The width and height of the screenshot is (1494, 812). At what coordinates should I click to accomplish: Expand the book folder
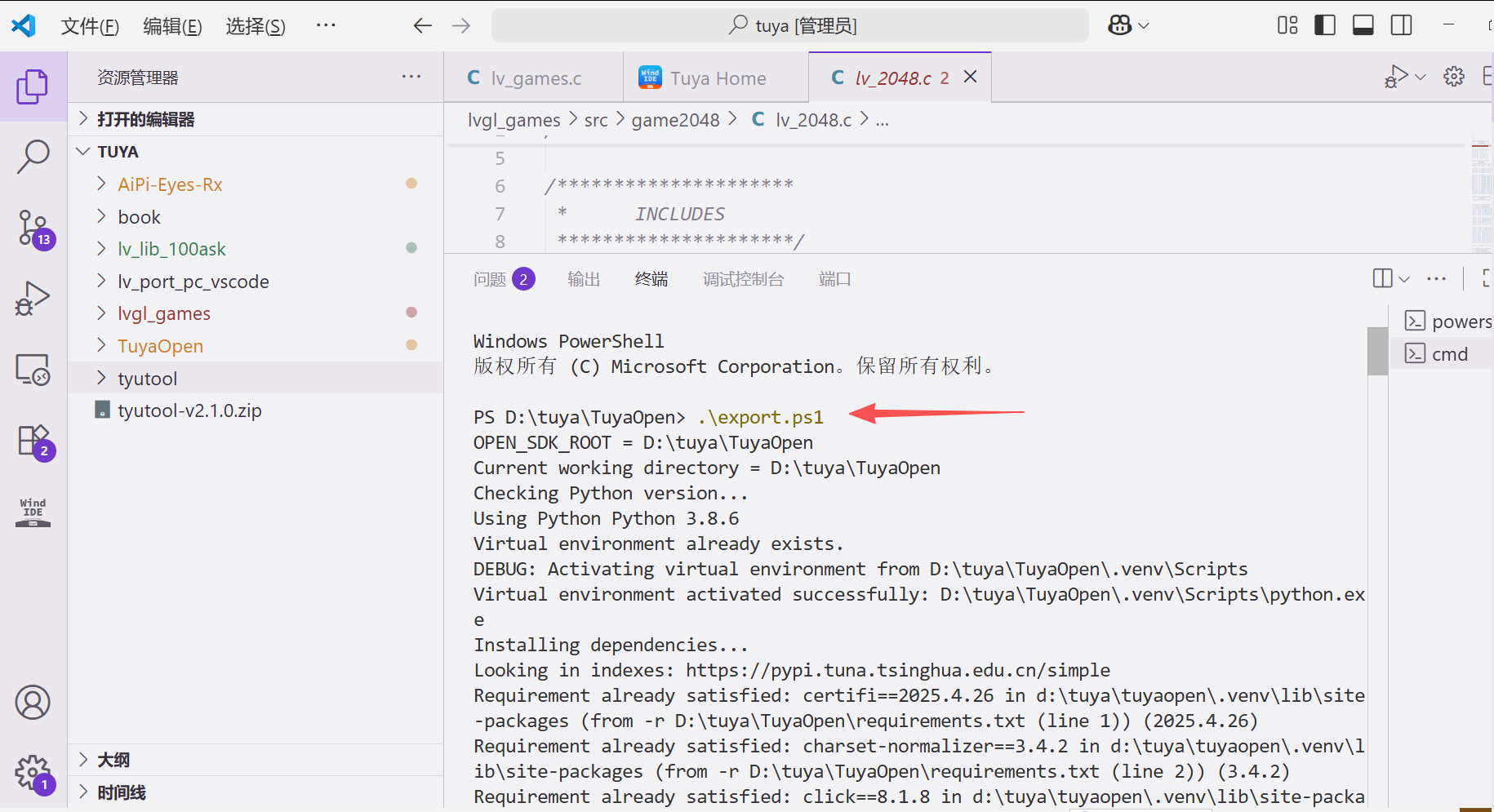[256, 217]
